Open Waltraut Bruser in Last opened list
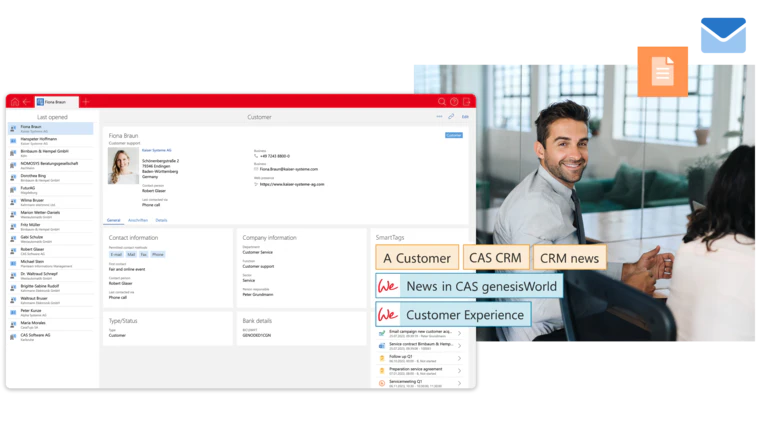 [50, 300]
